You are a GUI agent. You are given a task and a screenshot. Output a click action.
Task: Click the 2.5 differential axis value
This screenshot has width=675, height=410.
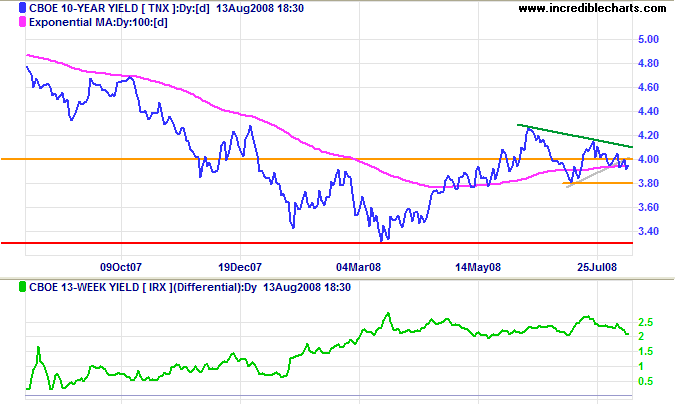pos(645,322)
